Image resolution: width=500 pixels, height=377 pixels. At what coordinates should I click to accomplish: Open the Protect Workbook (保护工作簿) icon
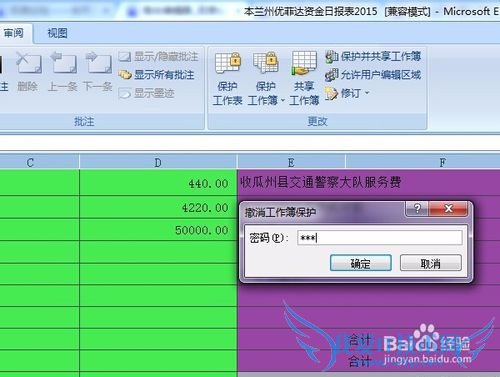point(266,78)
